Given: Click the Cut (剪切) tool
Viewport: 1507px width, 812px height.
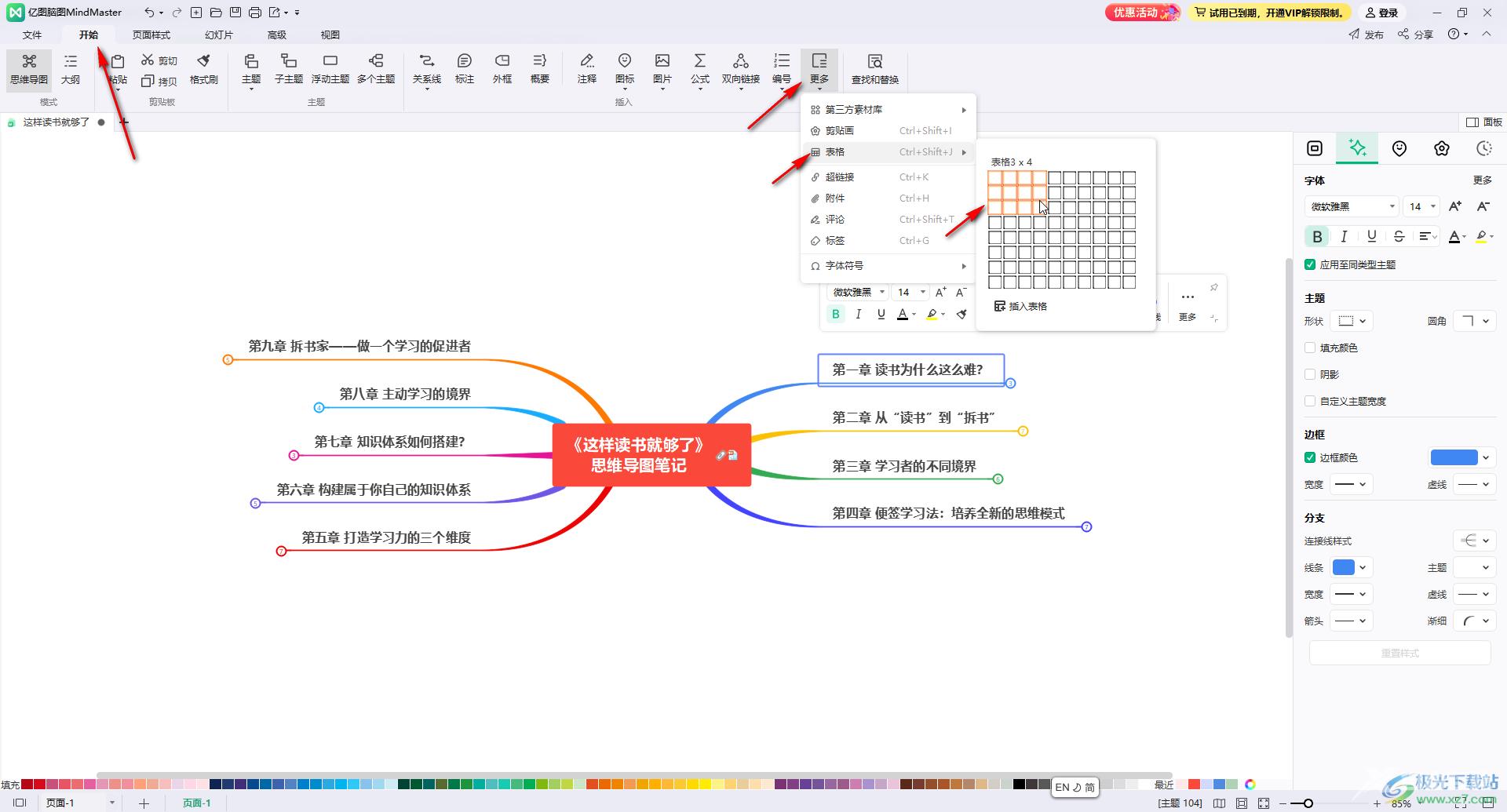Looking at the screenshot, I should 159,60.
